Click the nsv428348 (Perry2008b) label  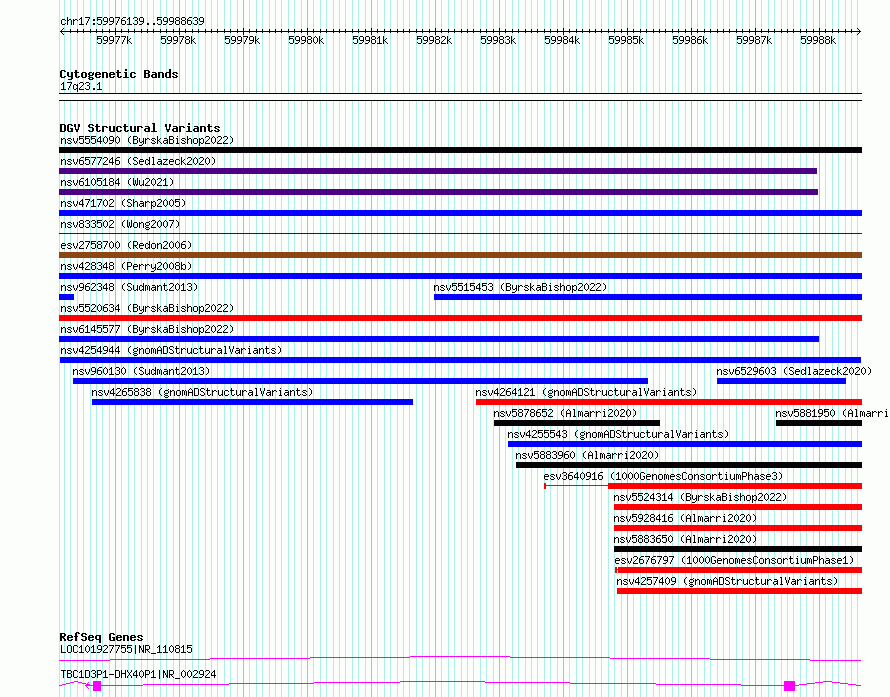click(x=126, y=266)
